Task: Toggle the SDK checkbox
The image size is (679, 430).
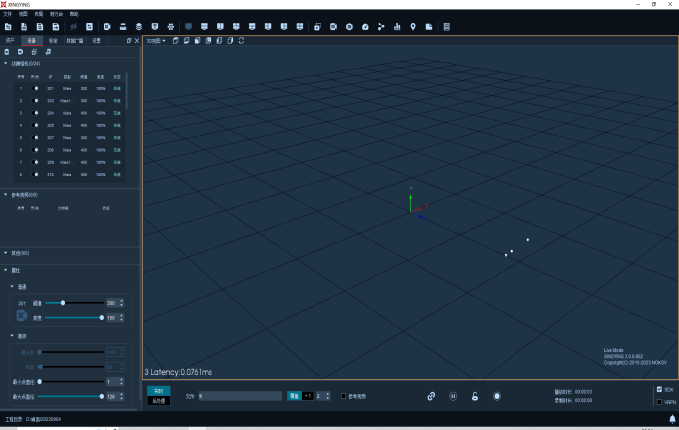Action: (x=659, y=390)
